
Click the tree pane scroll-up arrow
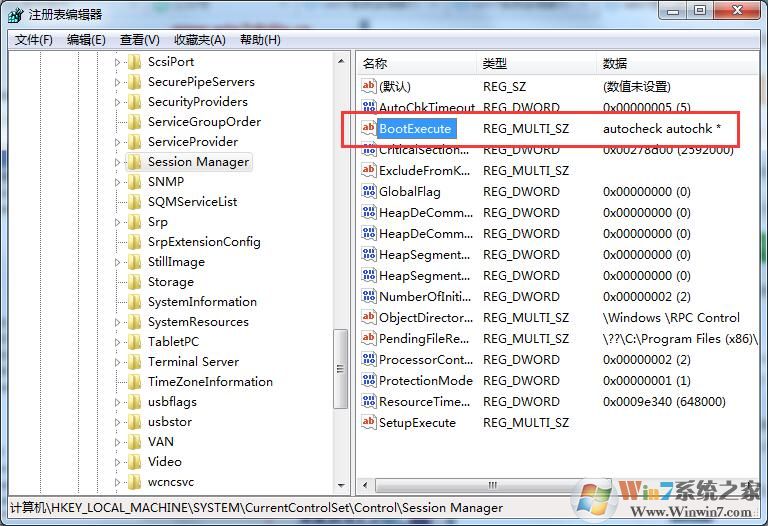click(x=341, y=61)
